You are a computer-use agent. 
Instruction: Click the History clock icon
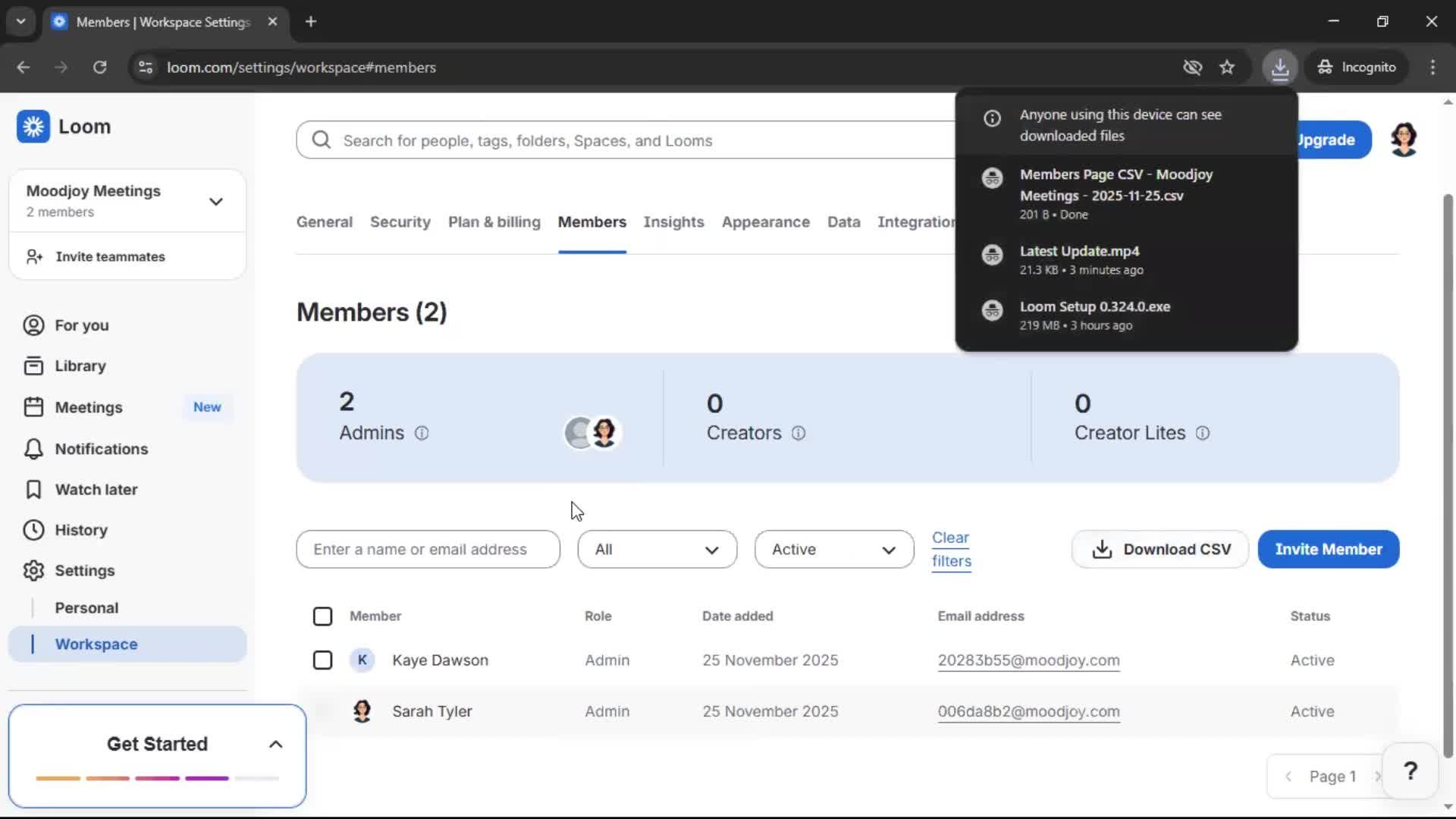[x=33, y=530]
